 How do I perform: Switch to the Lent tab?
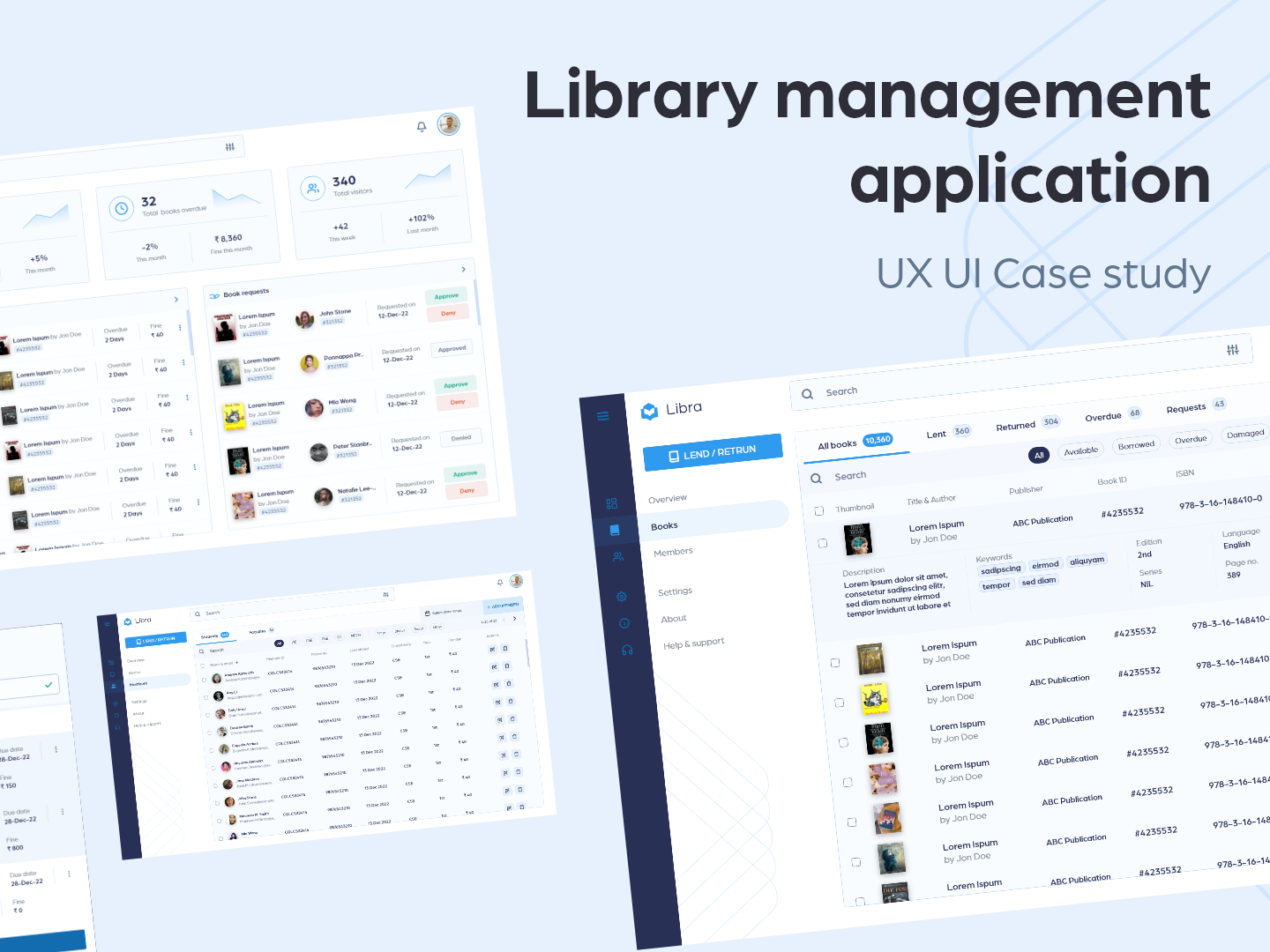click(x=935, y=432)
